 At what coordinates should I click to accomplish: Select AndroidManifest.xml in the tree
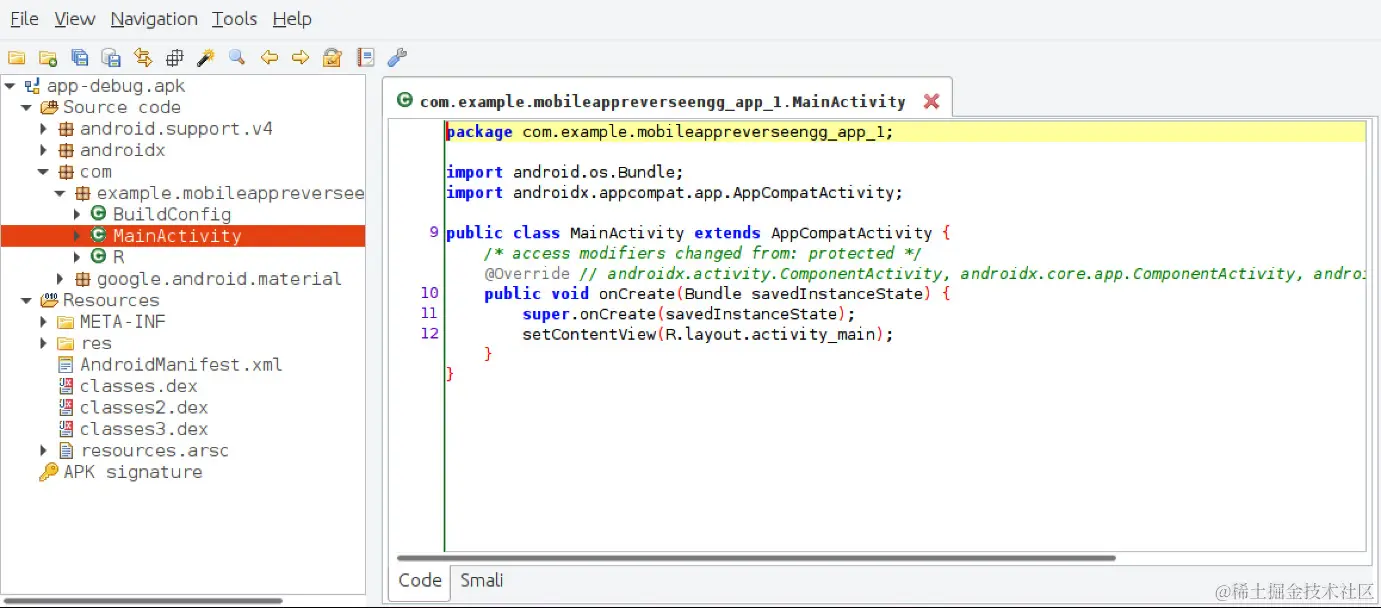[x=181, y=365]
